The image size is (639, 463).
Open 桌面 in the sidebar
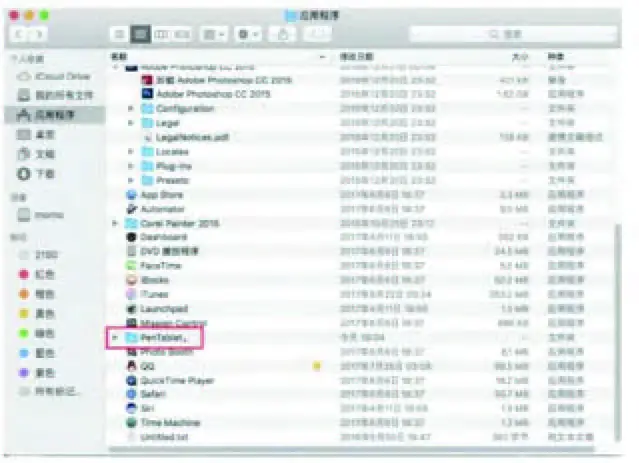pos(36,134)
